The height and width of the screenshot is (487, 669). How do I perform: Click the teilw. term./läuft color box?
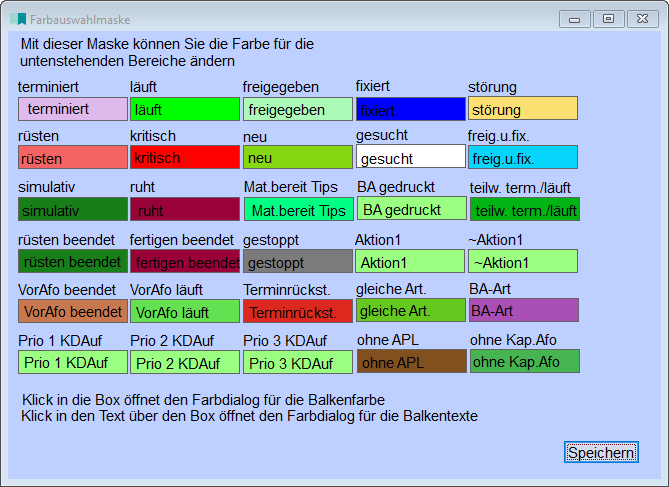525,209
